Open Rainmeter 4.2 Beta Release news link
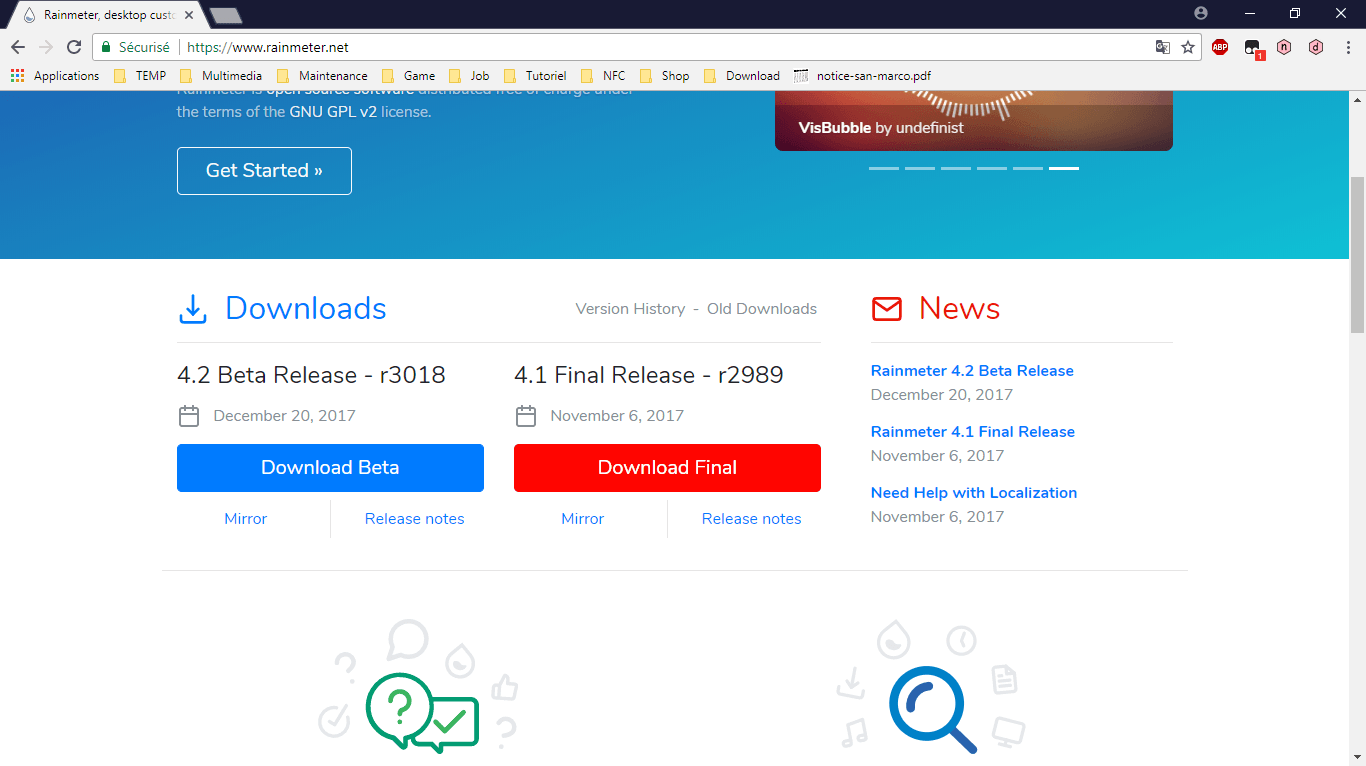Screen dimensions: 1366x766 (x=972, y=371)
